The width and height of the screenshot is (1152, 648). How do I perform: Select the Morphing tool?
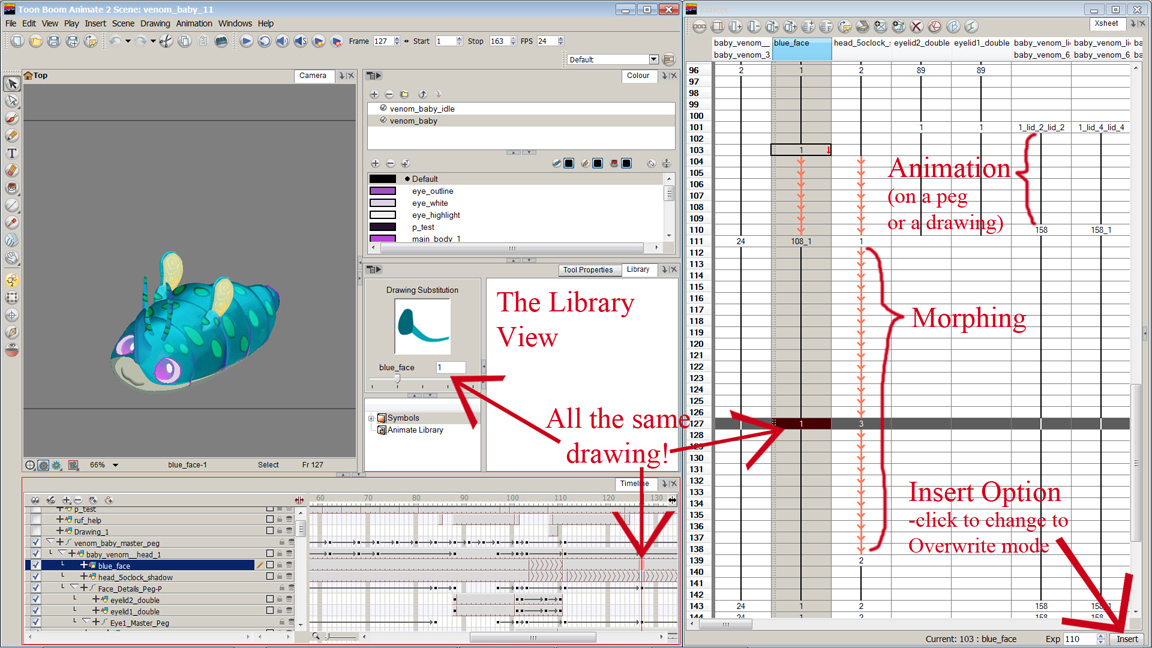point(12,240)
